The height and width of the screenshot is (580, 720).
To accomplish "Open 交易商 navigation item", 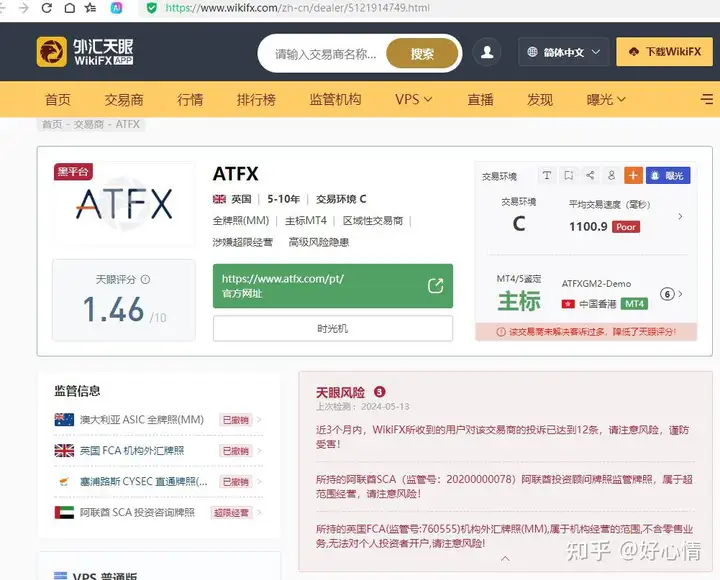I will [124, 99].
